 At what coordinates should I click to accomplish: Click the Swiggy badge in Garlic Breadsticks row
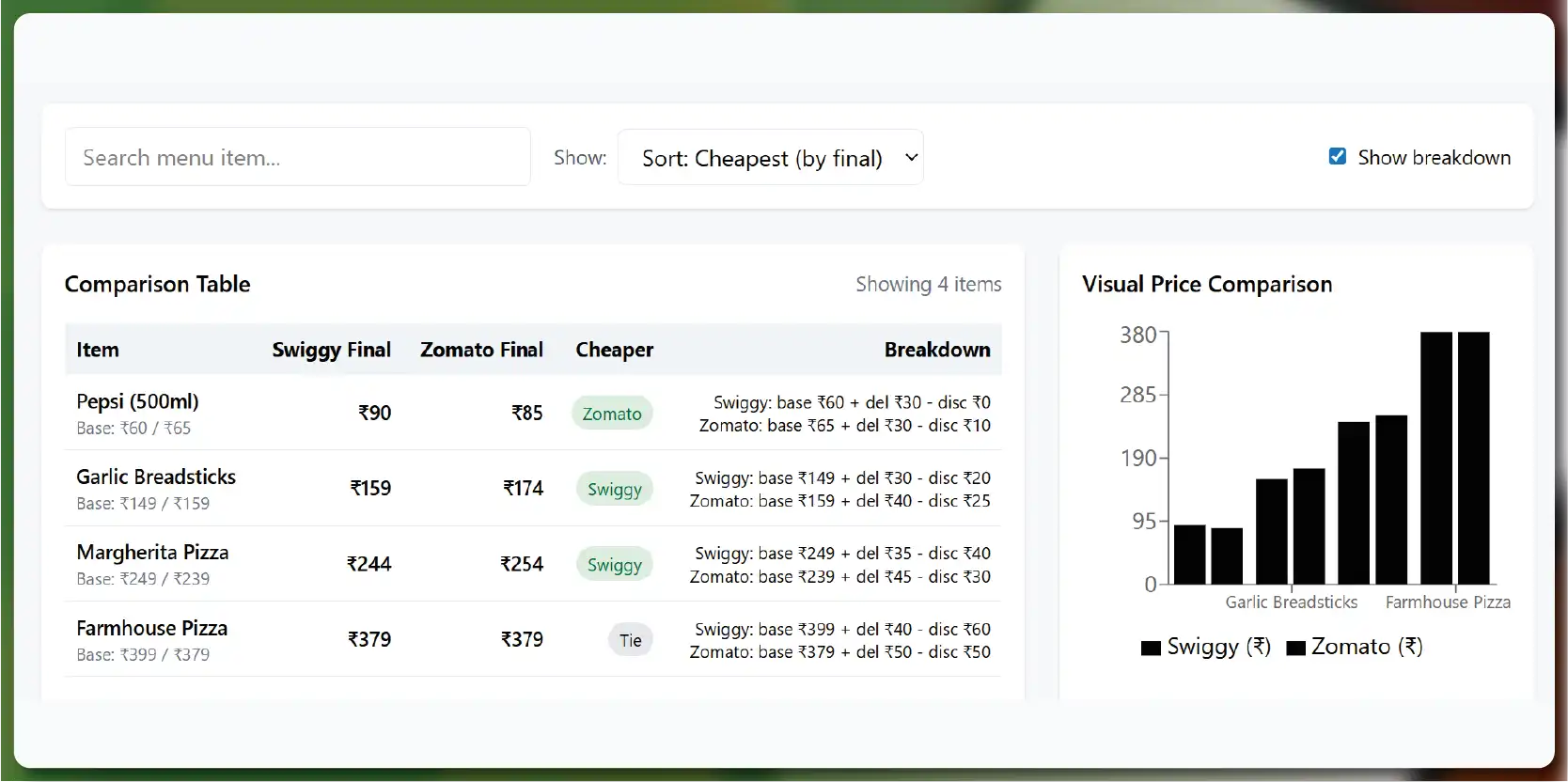coord(615,489)
